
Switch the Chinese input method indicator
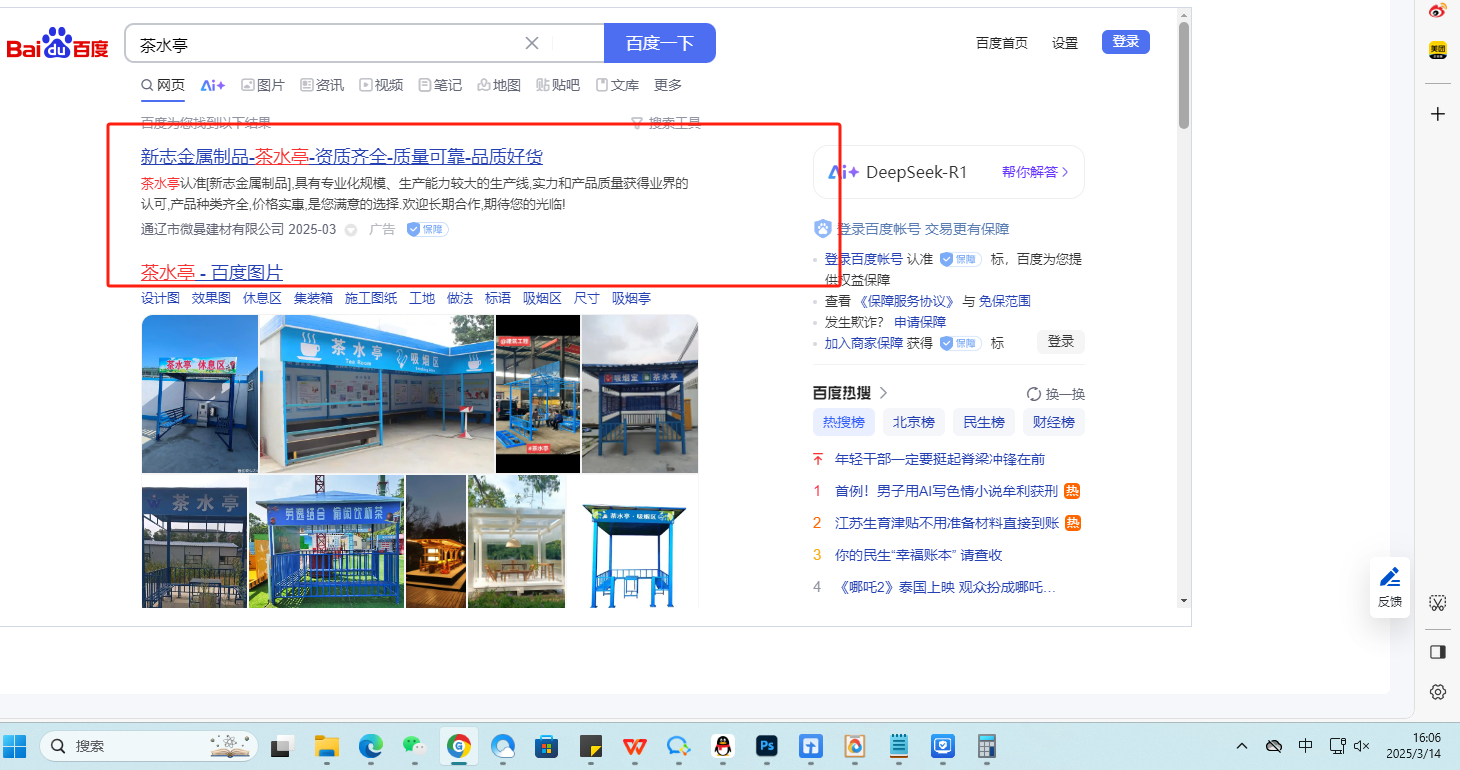click(x=1306, y=746)
